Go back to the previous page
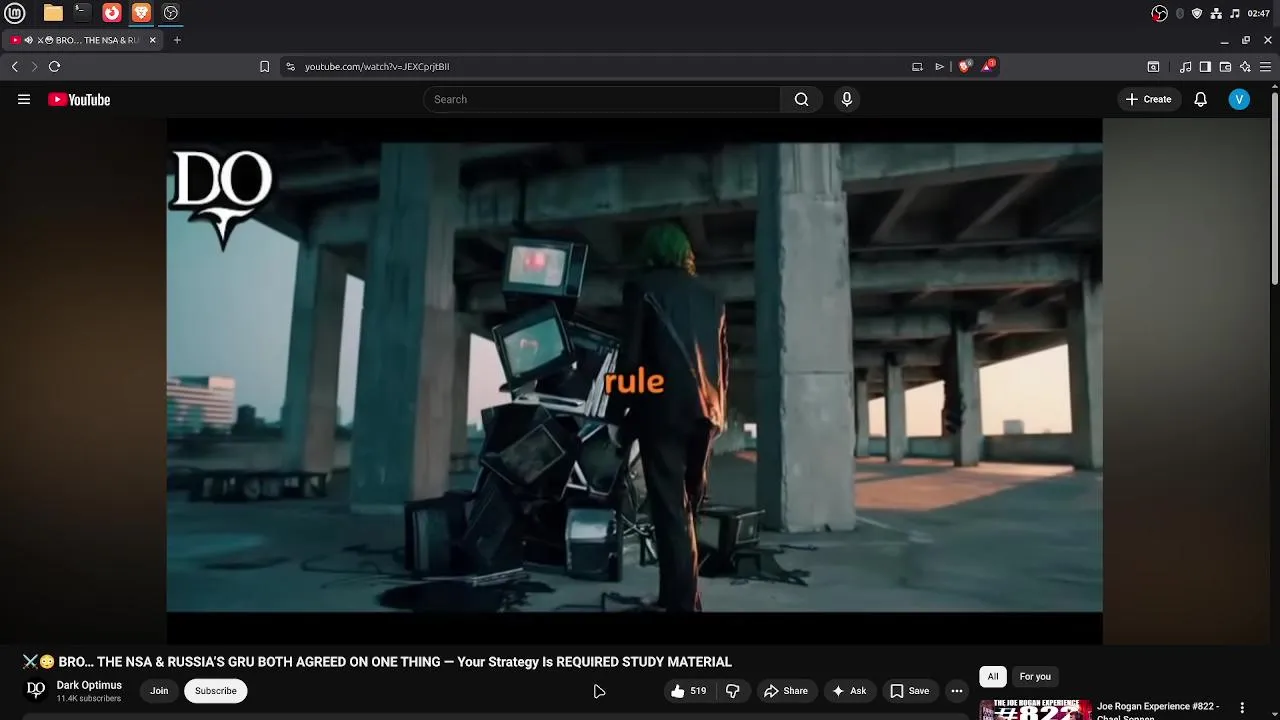The height and width of the screenshot is (720, 1280). click(x=15, y=66)
